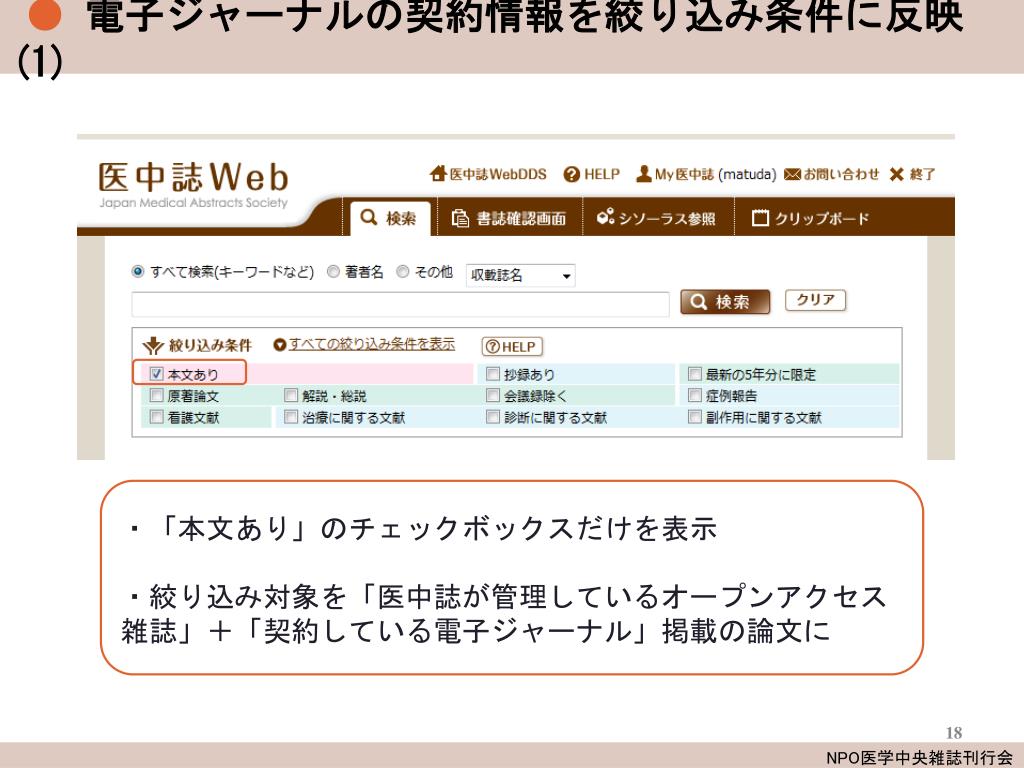The width and height of the screenshot is (1024, 768).
Task: Select the すべて検索(キーワードなど) radio button
Action: pyautogui.click(x=138, y=271)
